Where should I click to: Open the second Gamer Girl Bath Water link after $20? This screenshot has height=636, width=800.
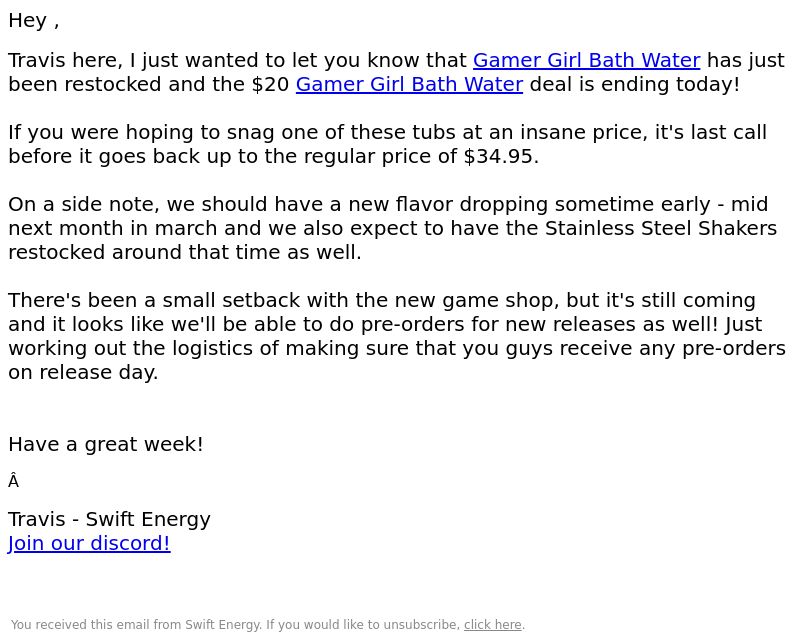pos(409,85)
